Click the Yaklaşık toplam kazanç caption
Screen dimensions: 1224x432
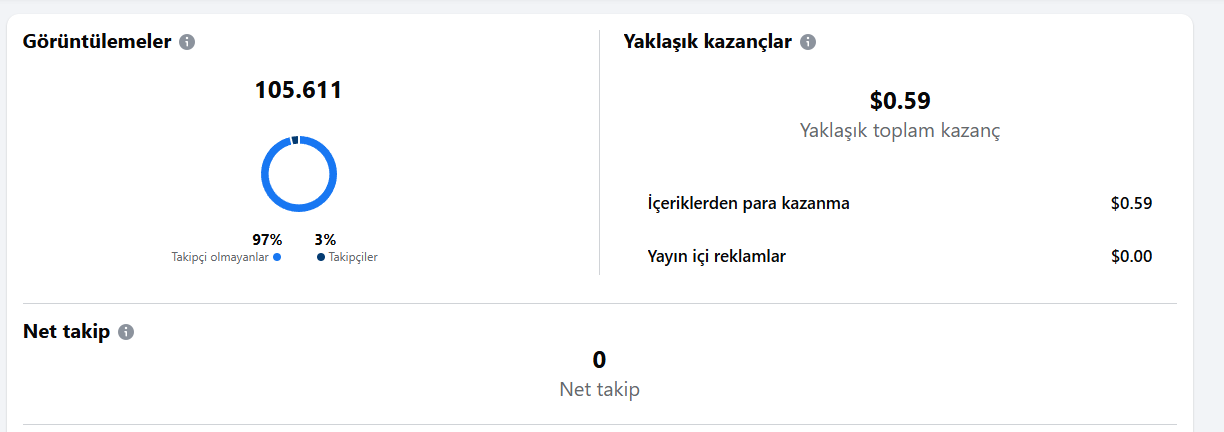tap(900, 131)
